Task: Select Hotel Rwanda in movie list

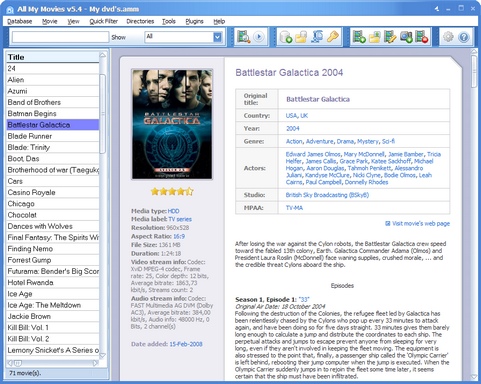Action: (53, 283)
